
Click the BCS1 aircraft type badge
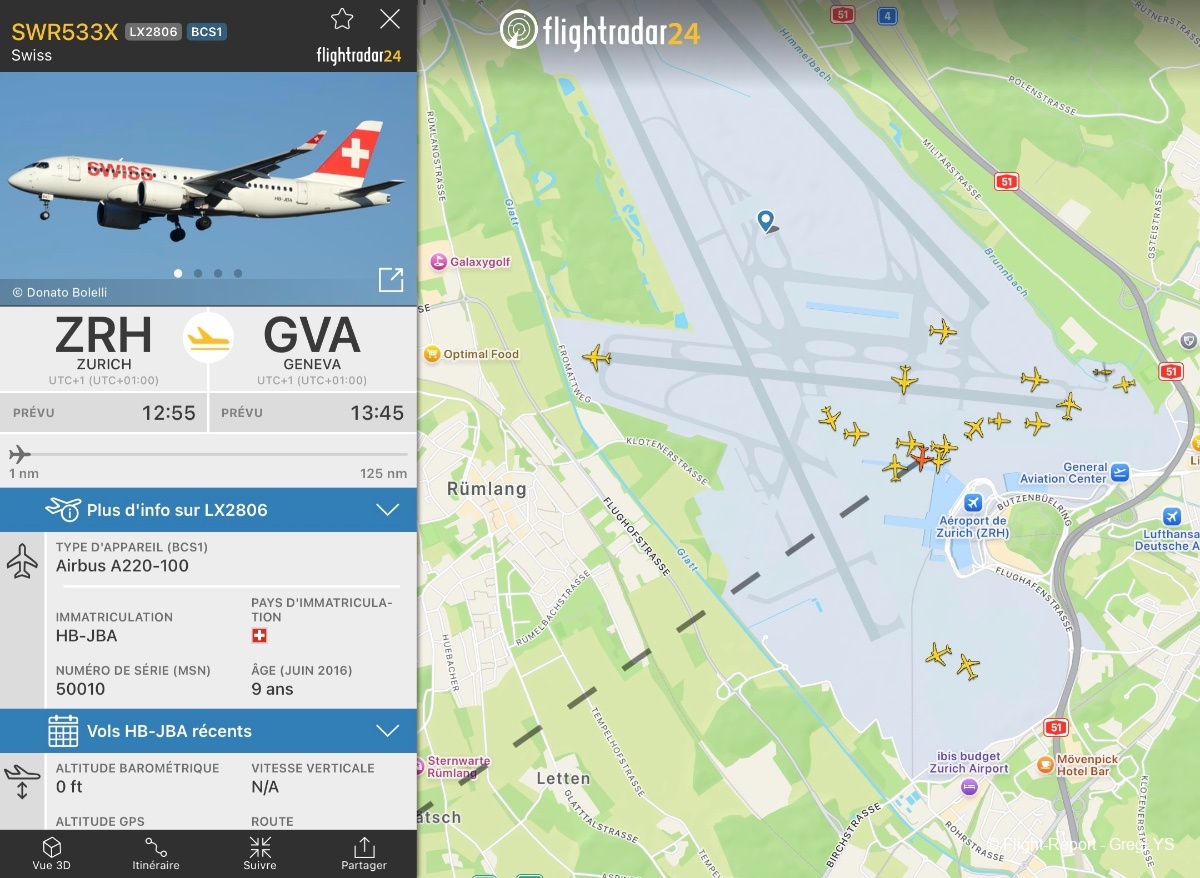point(207,32)
